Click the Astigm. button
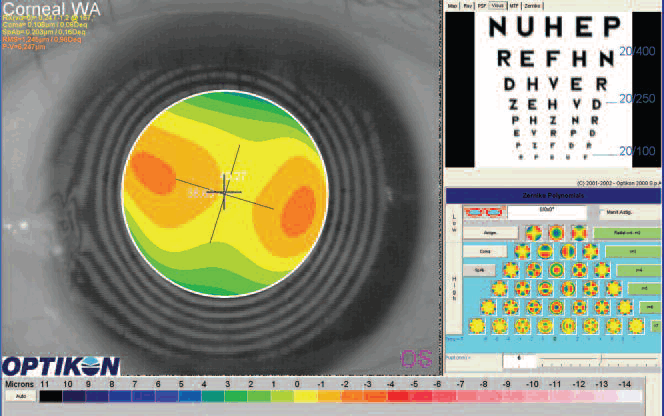 pyautogui.click(x=490, y=233)
